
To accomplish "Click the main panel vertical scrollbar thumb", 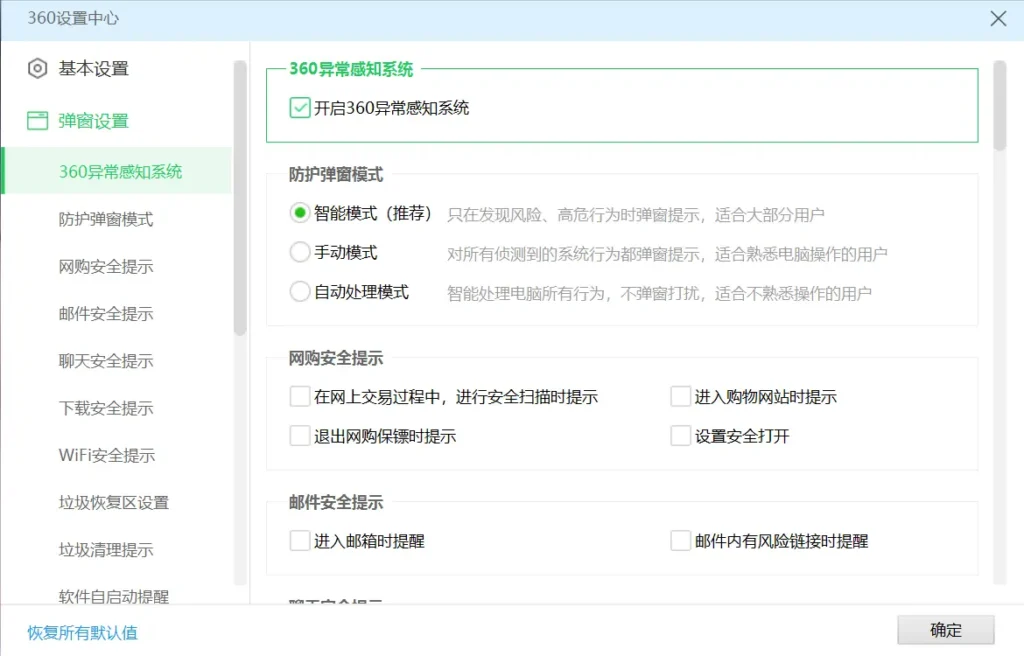I will pyautogui.click(x=999, y=106).
